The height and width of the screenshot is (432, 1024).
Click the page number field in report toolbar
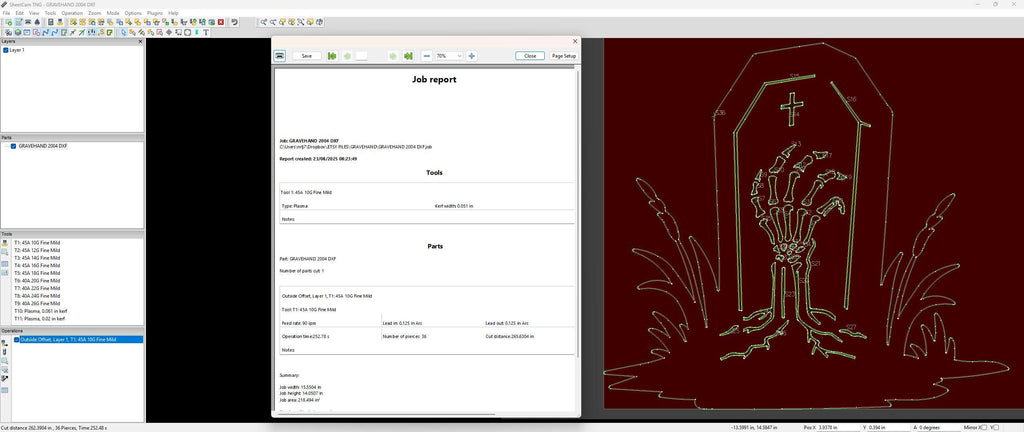(x=361, y=56)
